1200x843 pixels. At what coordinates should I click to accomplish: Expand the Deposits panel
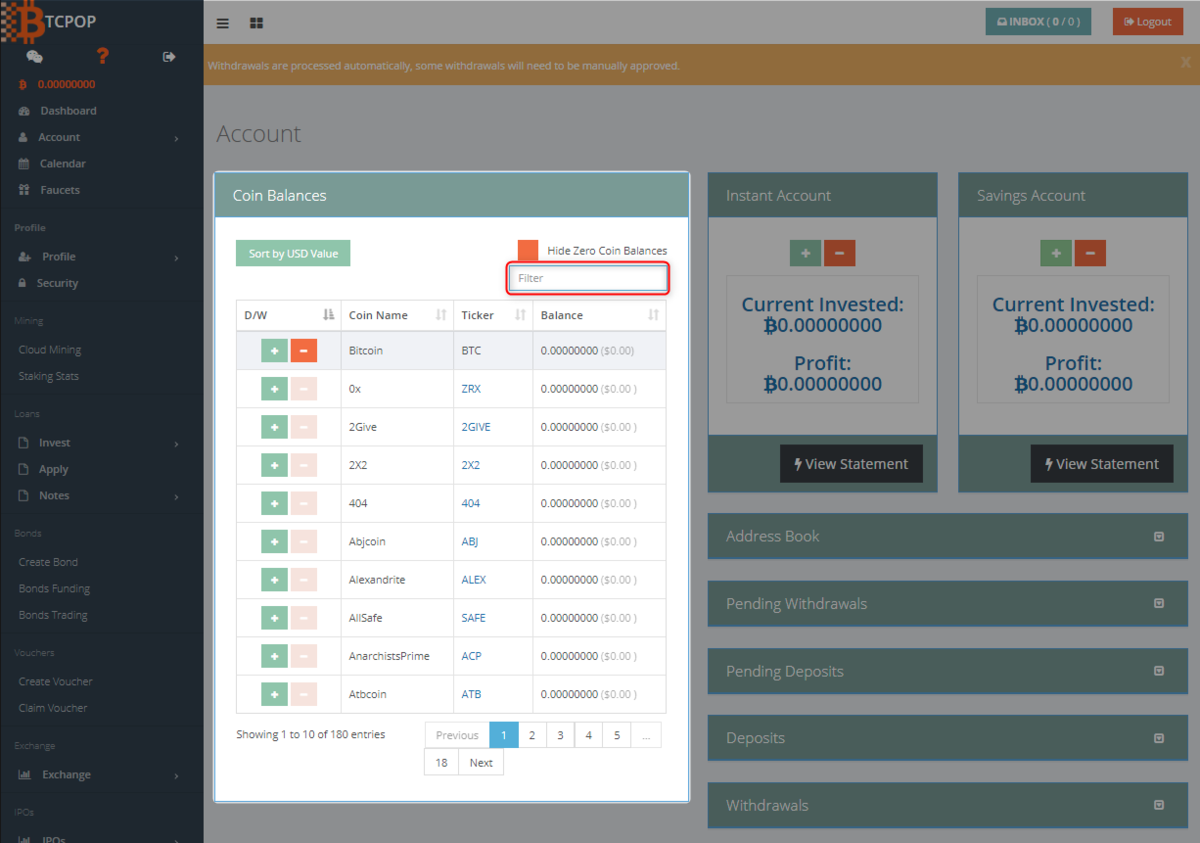click(1159, 738)
